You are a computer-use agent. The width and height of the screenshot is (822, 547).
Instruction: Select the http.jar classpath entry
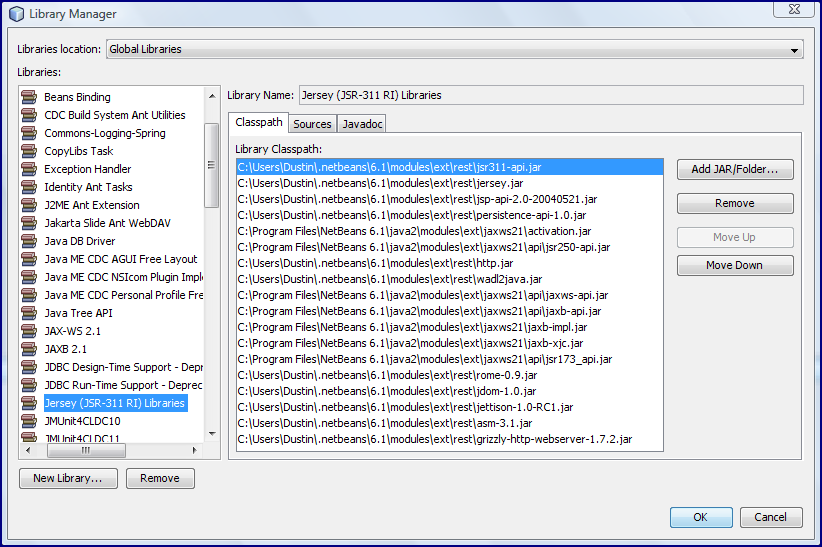point(450,263)
